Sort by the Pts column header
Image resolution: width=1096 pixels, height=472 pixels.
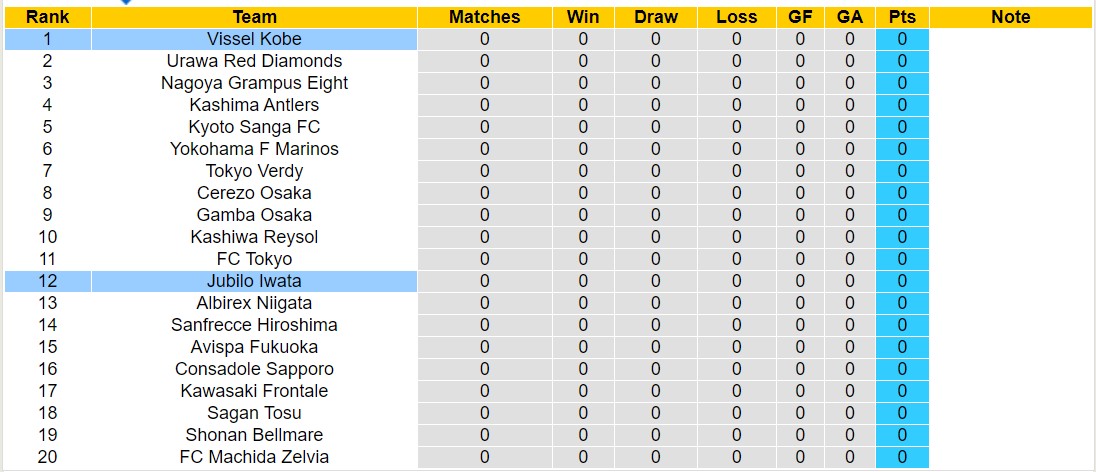pyautogui.click(x=902, y=17)
